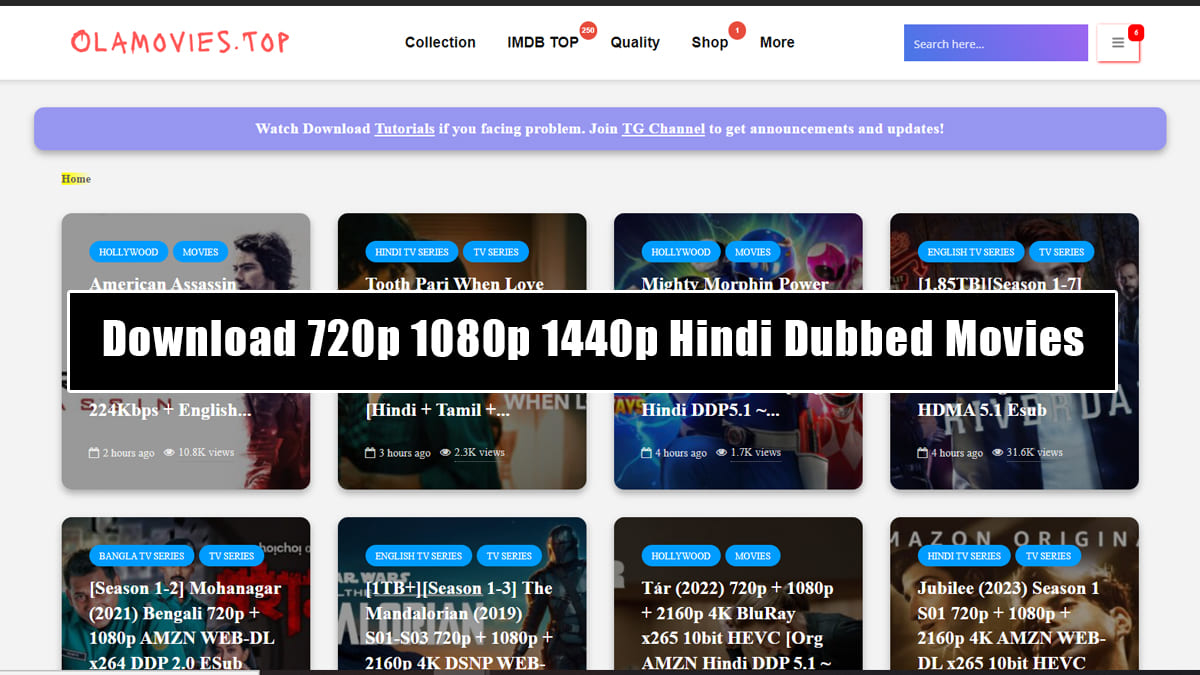Select MOVIES tag on Mighty Morphin card
This screenshot has width=1200, height=675.
click(x=752, y=252)
